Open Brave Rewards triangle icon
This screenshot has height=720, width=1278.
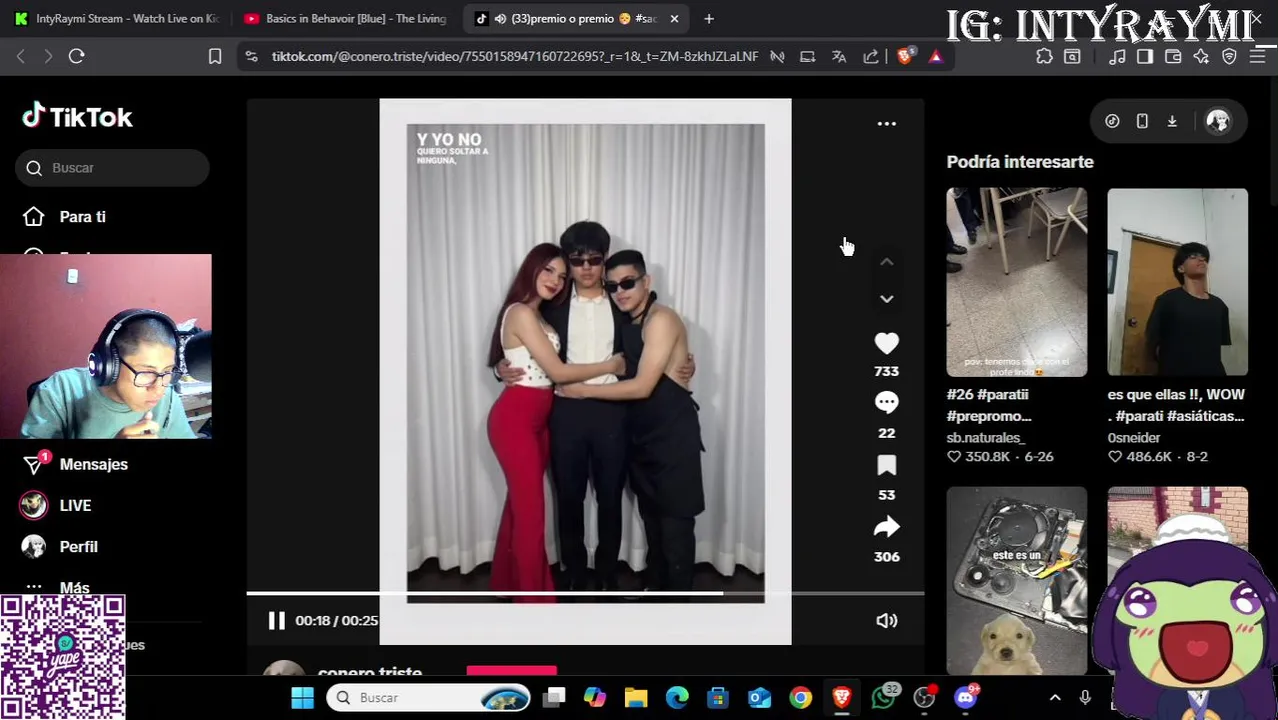pyautogui.click(x=936, y=56)
